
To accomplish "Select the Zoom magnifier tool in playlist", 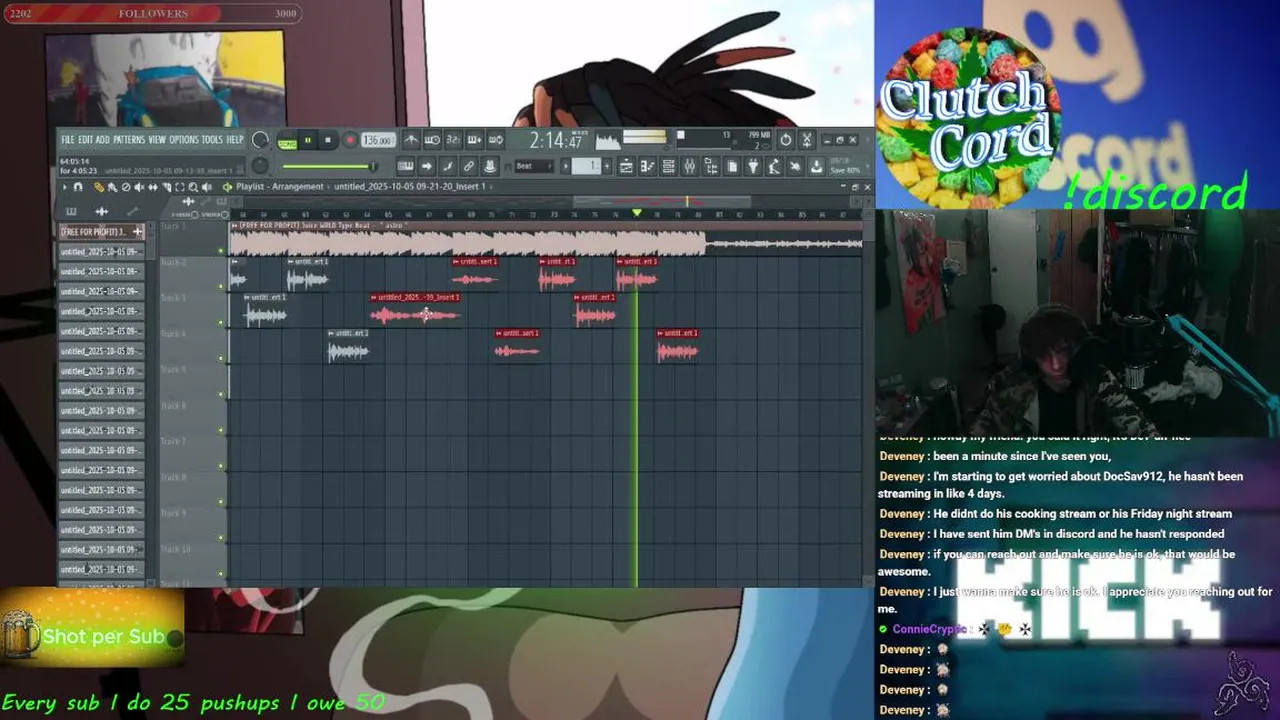I will click(193, 187).
